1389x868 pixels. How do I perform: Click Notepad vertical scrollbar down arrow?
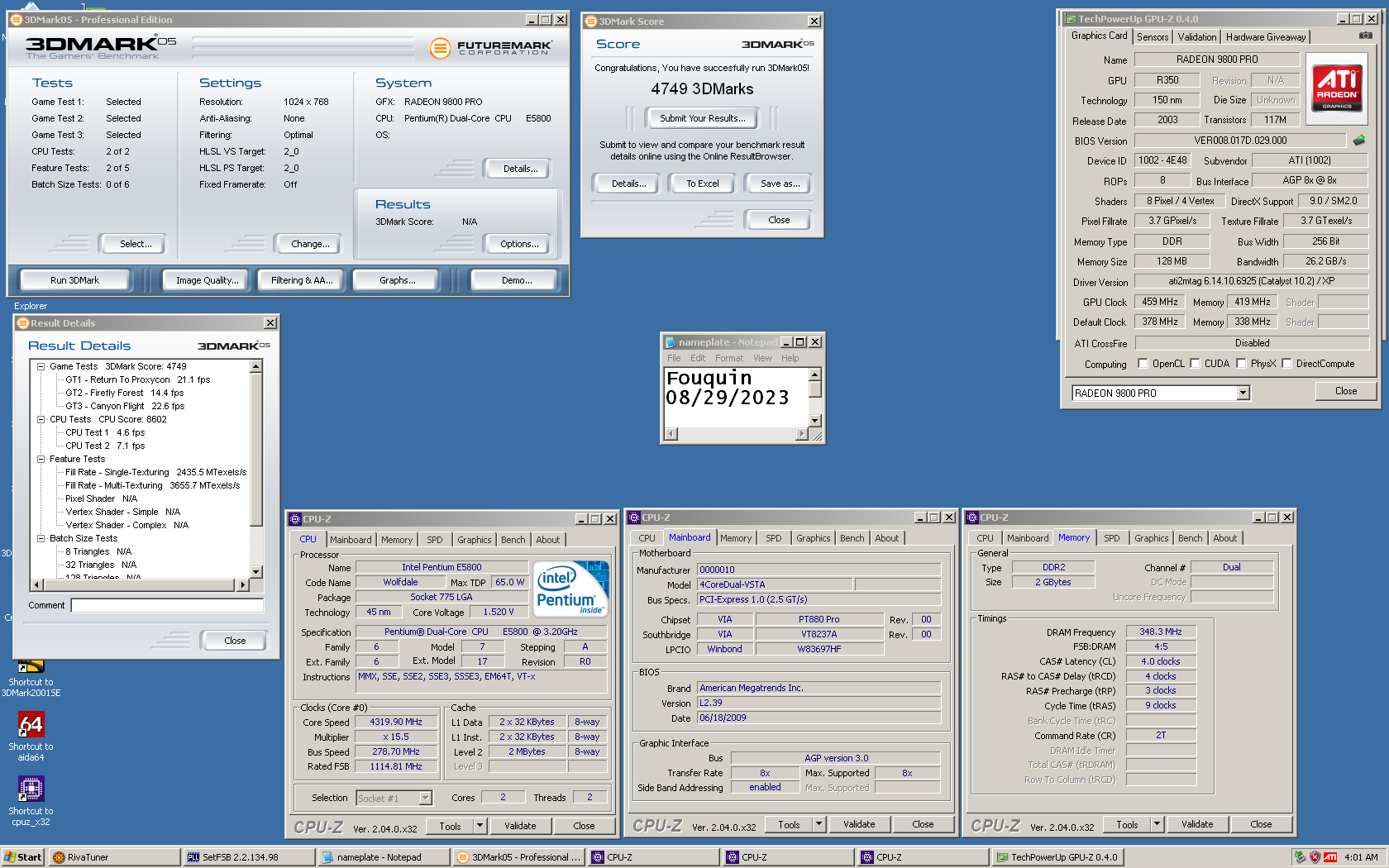click(x=815, y=421)
